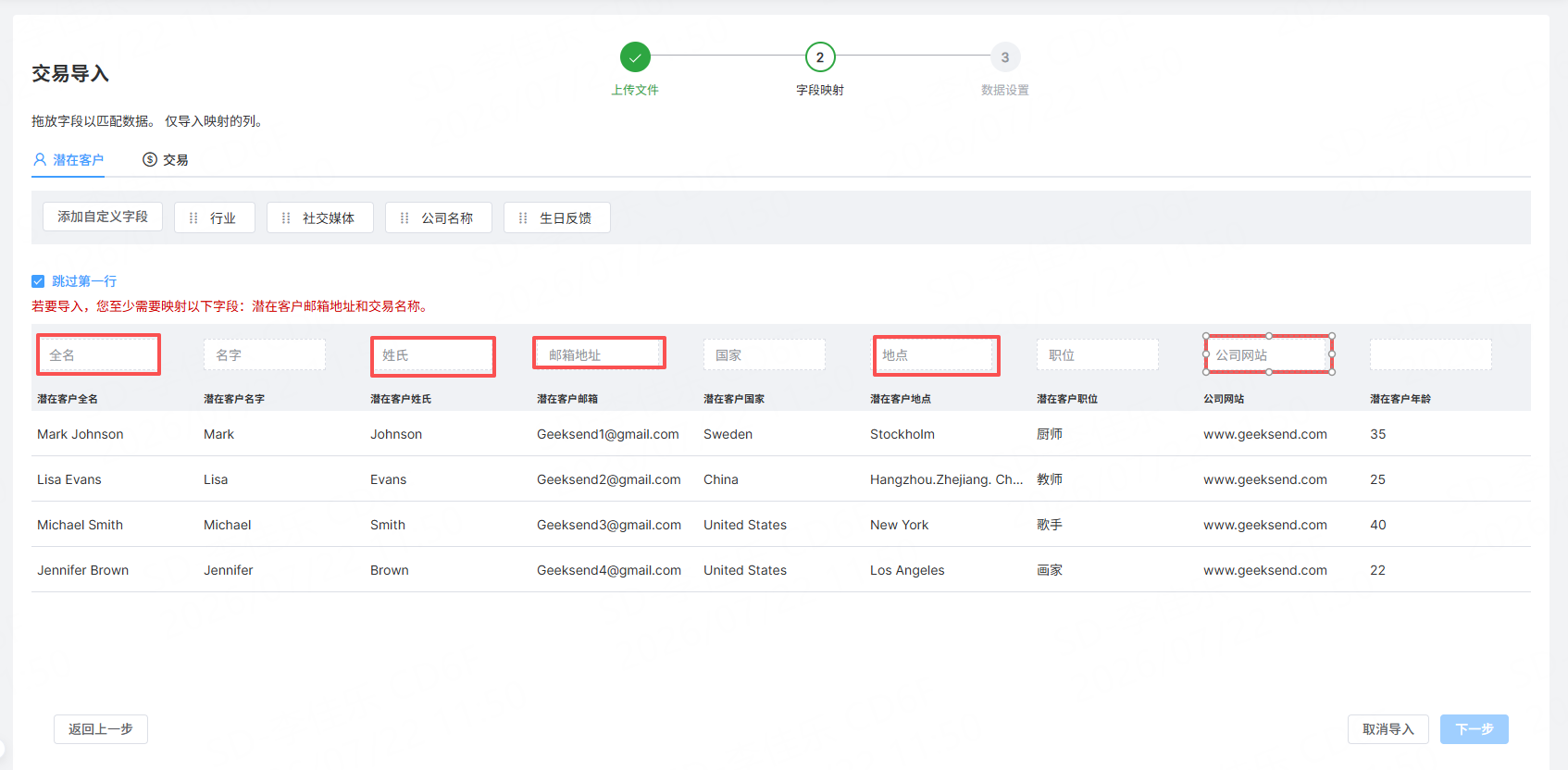The height and width of the screenshot is (770, 1568).
Task: Click the 字段映射 step label
Action: click(820, 90)
